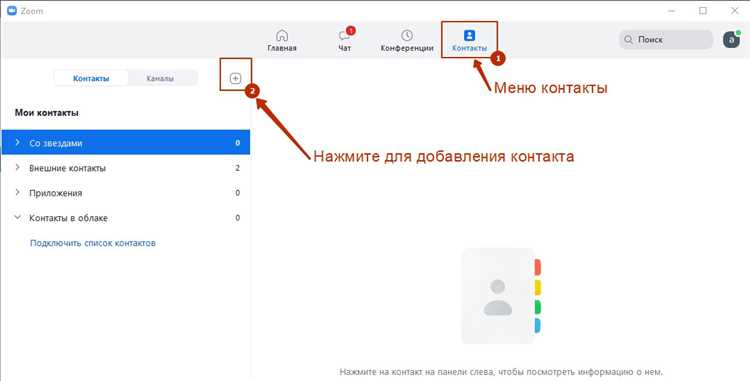Expand the Внешние контакты group chevron
Screen dimensions: 750x381
pyautogui.click(x=18, y=167)
